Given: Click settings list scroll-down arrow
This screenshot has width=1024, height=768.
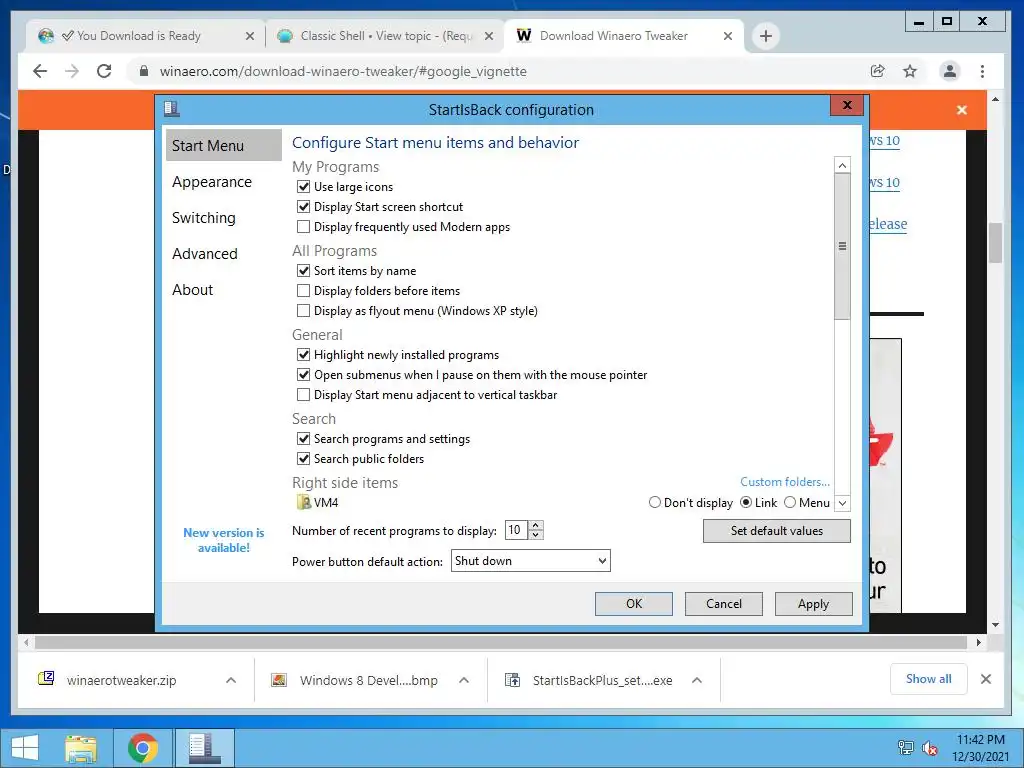Looking at the screenshot, I should pyautogui.click(x=842, y=503).
